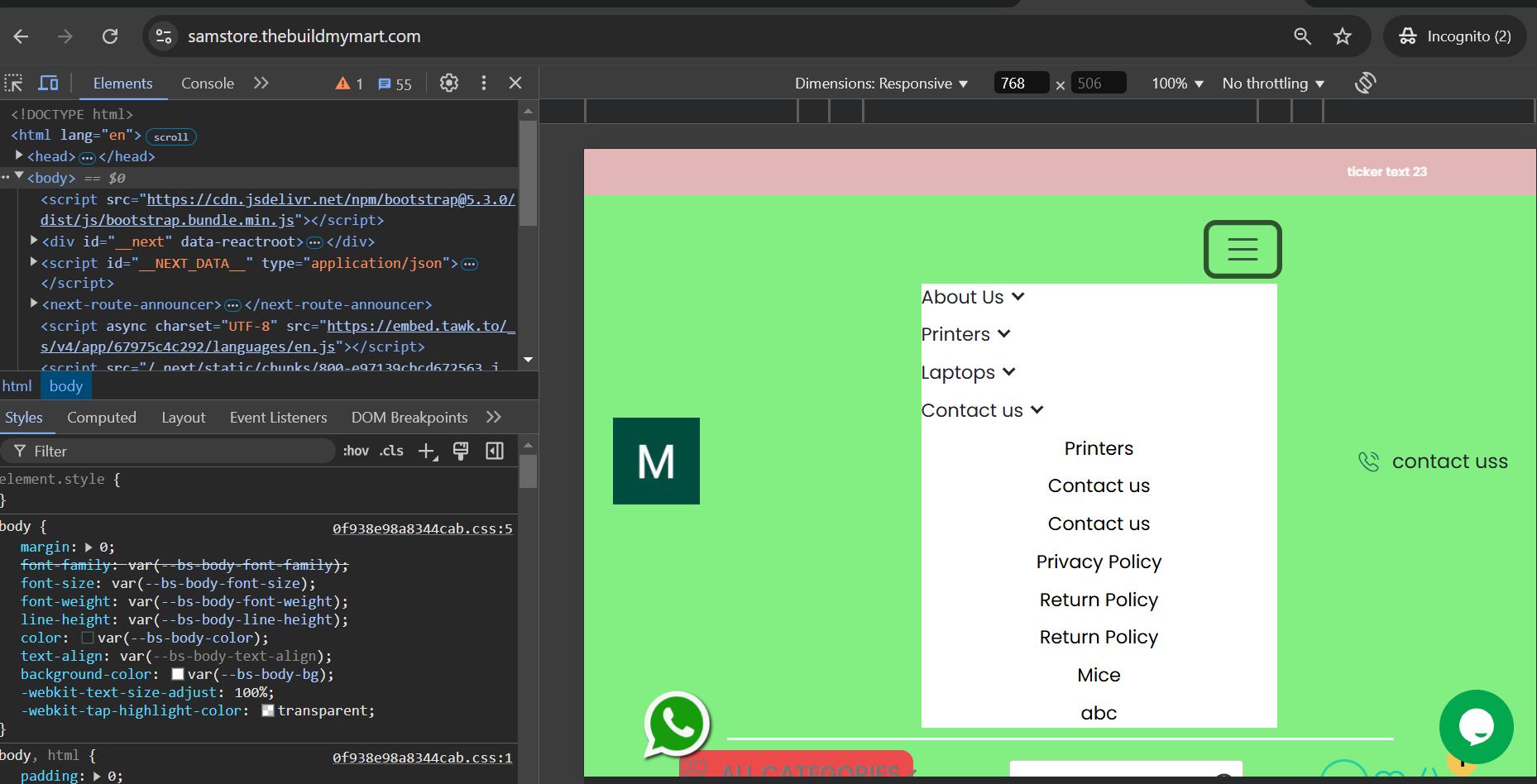
Task: Switch to the Elements tab
Action: click(122, 84)
